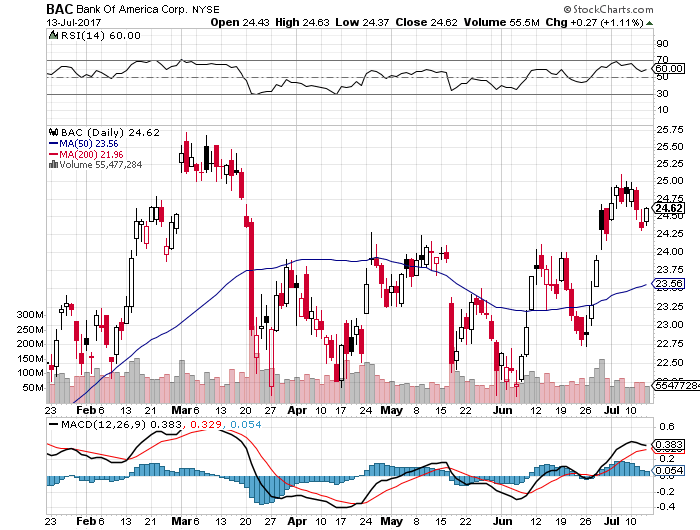
Task: Click the 'Jul' label on the price chart date axis
Action: tap(612, 410)
